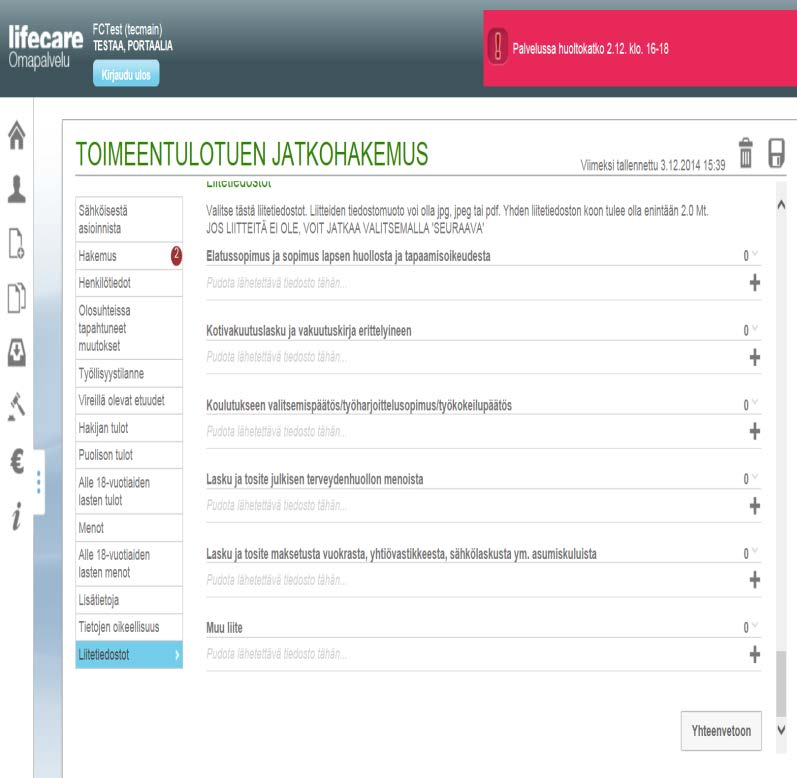This screenshot has height=778, width=797.
Task: Select the highlighted Liitetiedostot section
Action: tap(129, 655)
